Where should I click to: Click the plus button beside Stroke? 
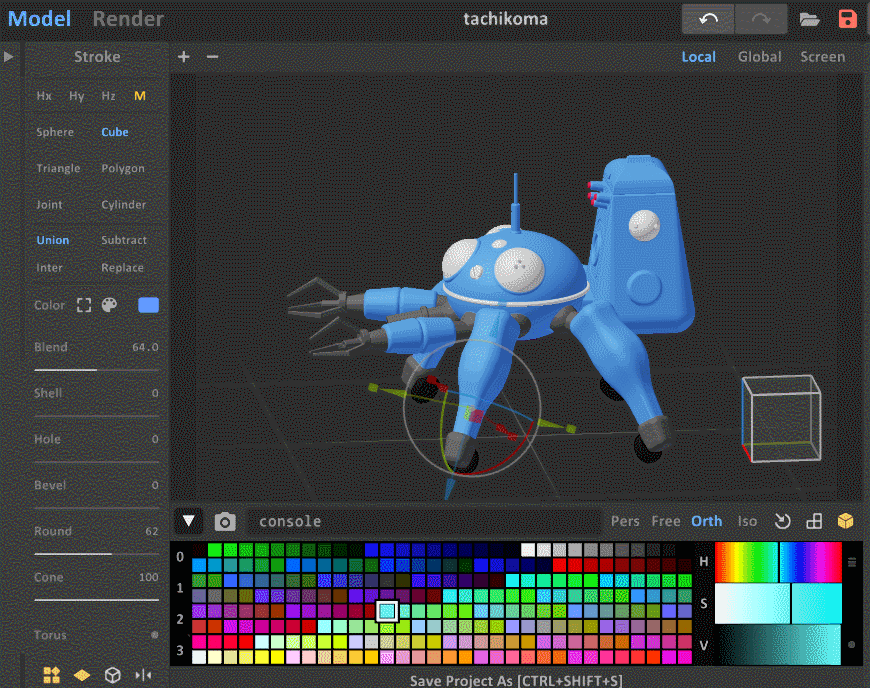click(x=184, y=57)
